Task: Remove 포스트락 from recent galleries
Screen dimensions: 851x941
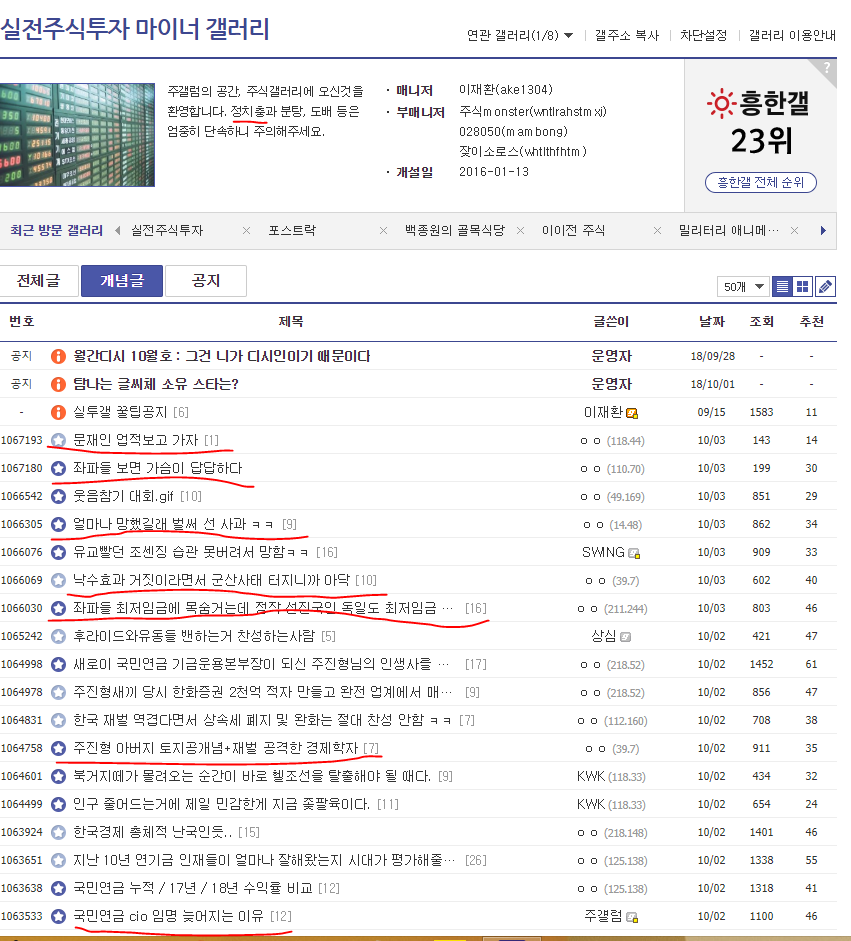Action: (384, 231)
